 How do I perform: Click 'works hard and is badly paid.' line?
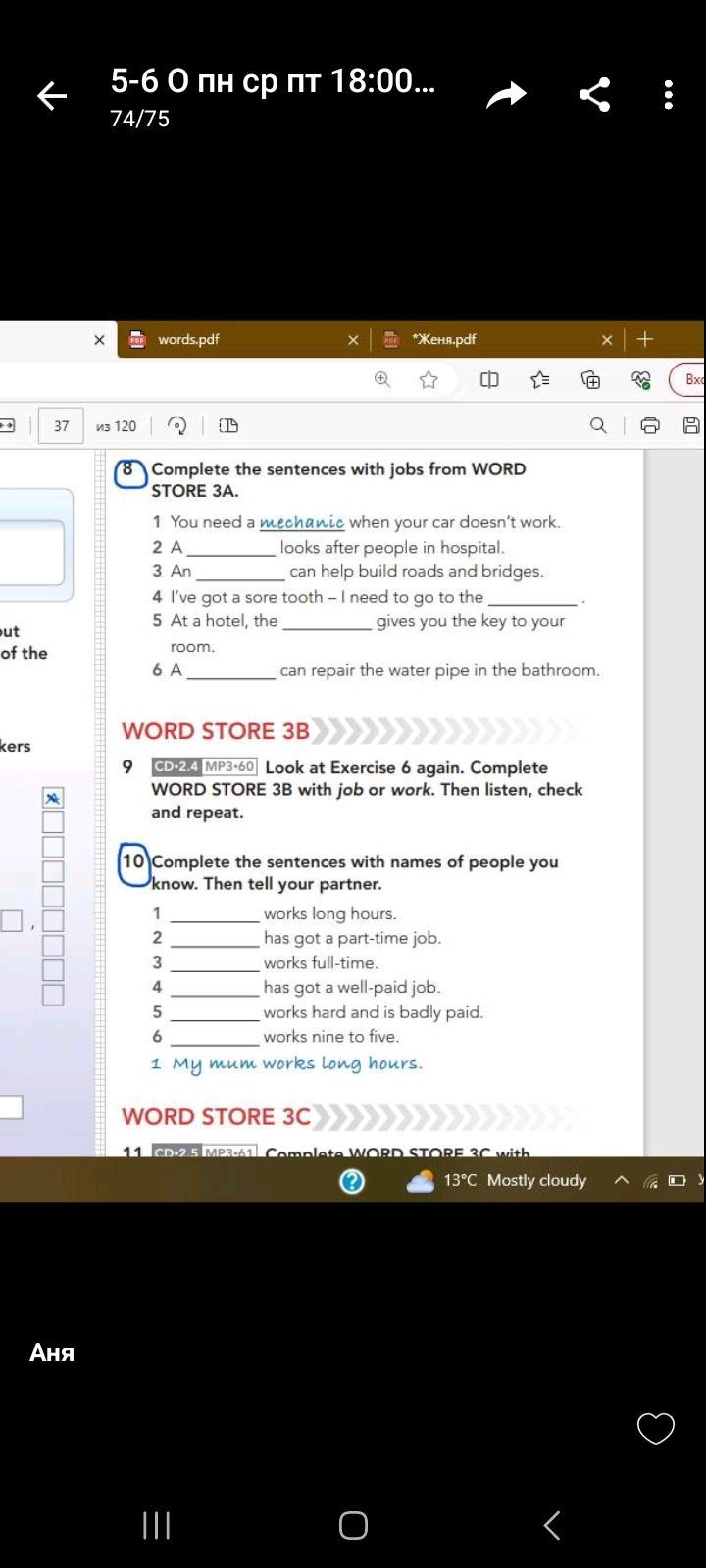pos(374,1011)
